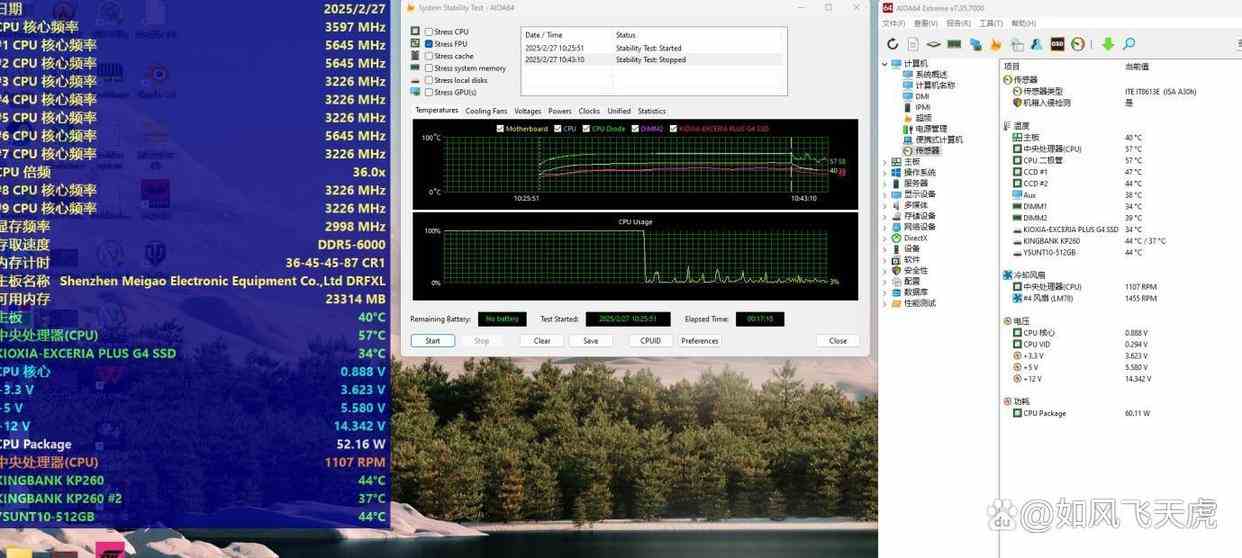
Task: Switch to the Cooling Fans tab
Action: (486, 111)
